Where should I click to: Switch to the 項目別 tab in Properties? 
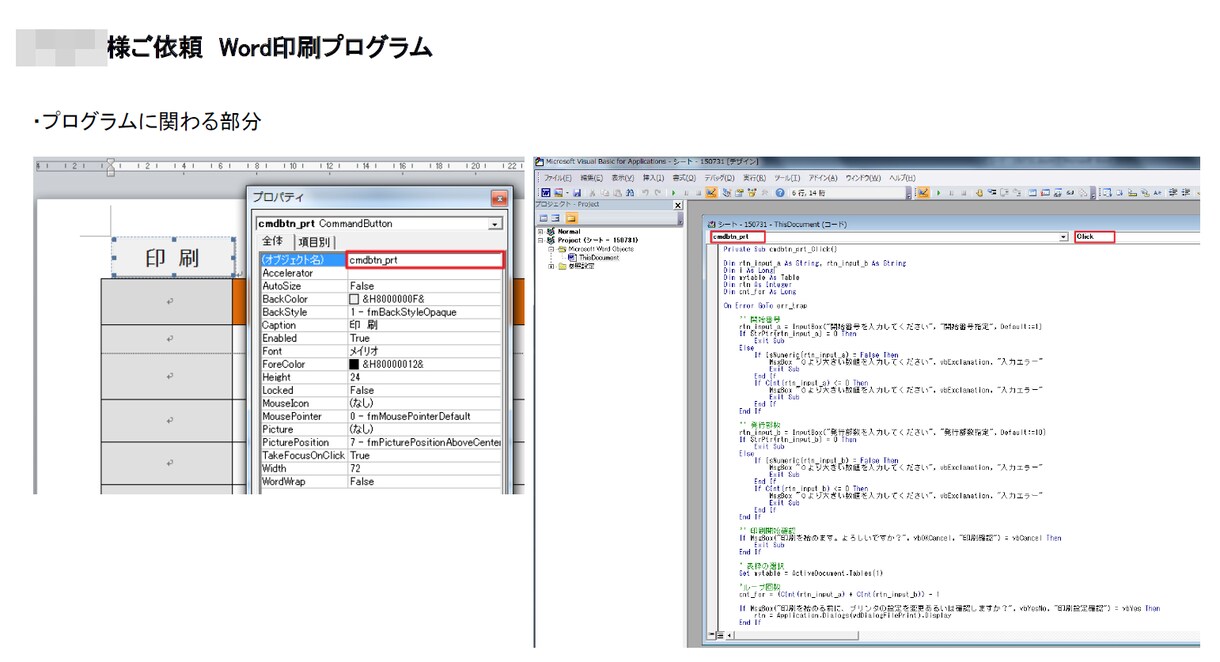[x=314, y=241]
